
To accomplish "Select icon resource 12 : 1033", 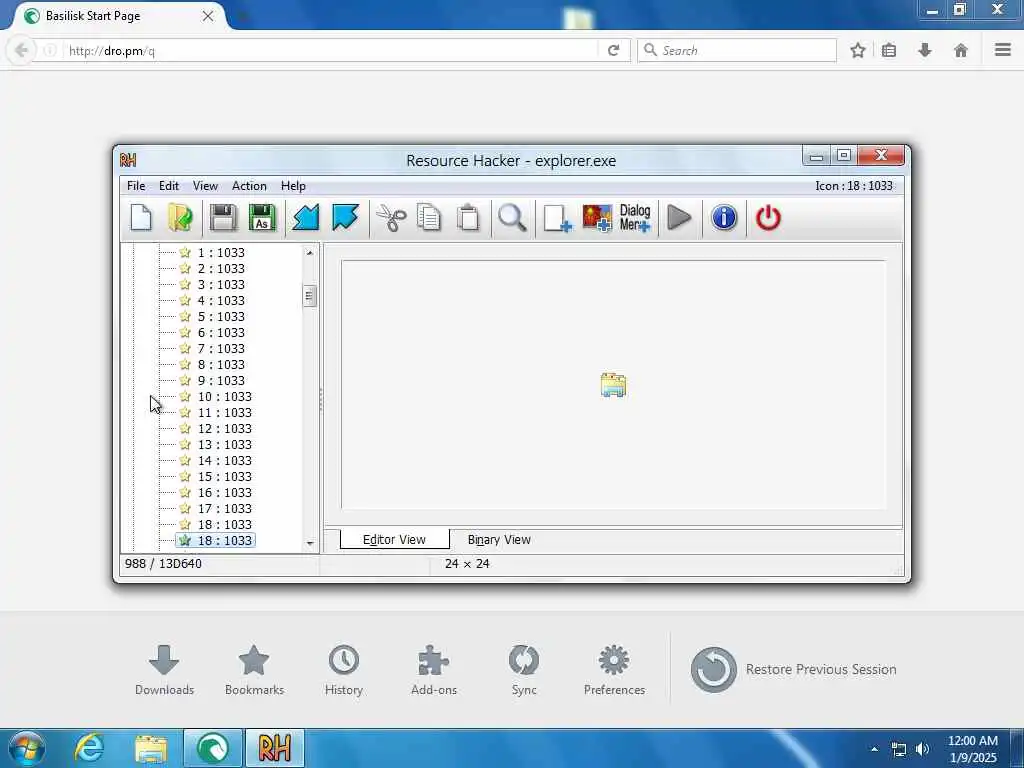I will coord(224,428).
